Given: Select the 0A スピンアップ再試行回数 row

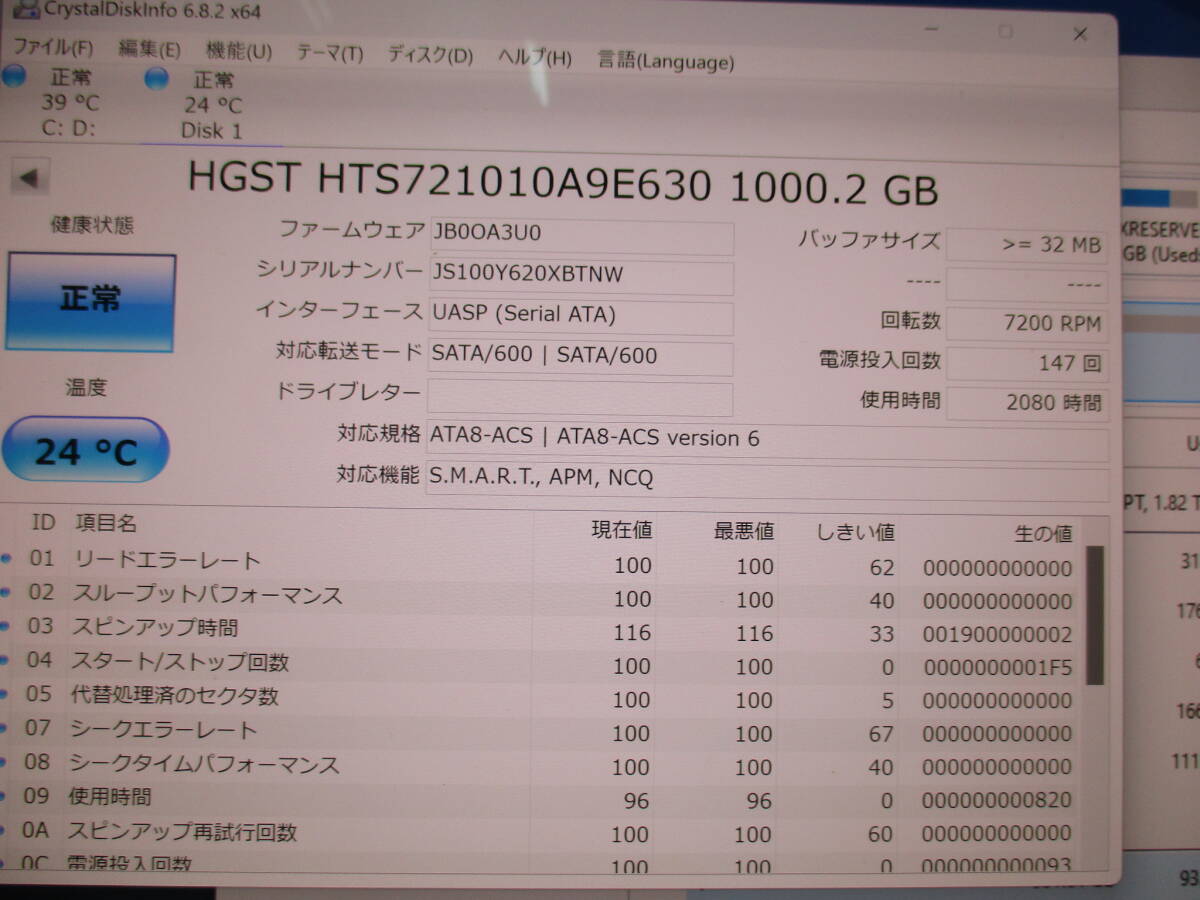Looking at the screenshot, I should pyautogui.click(x=540, y=833).
